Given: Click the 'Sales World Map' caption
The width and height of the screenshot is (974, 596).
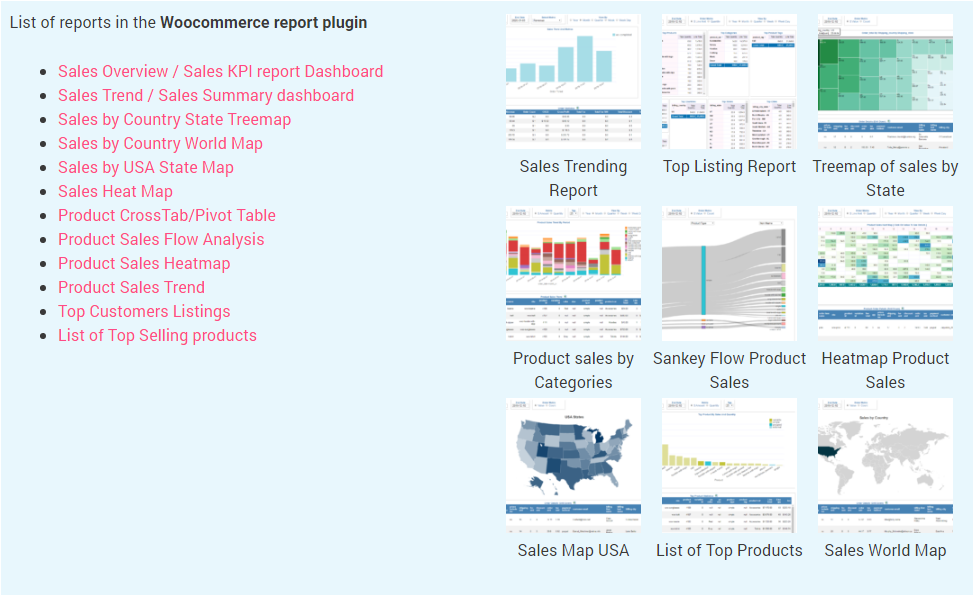Looking at the screenshot, I should [x=885, y=551].
